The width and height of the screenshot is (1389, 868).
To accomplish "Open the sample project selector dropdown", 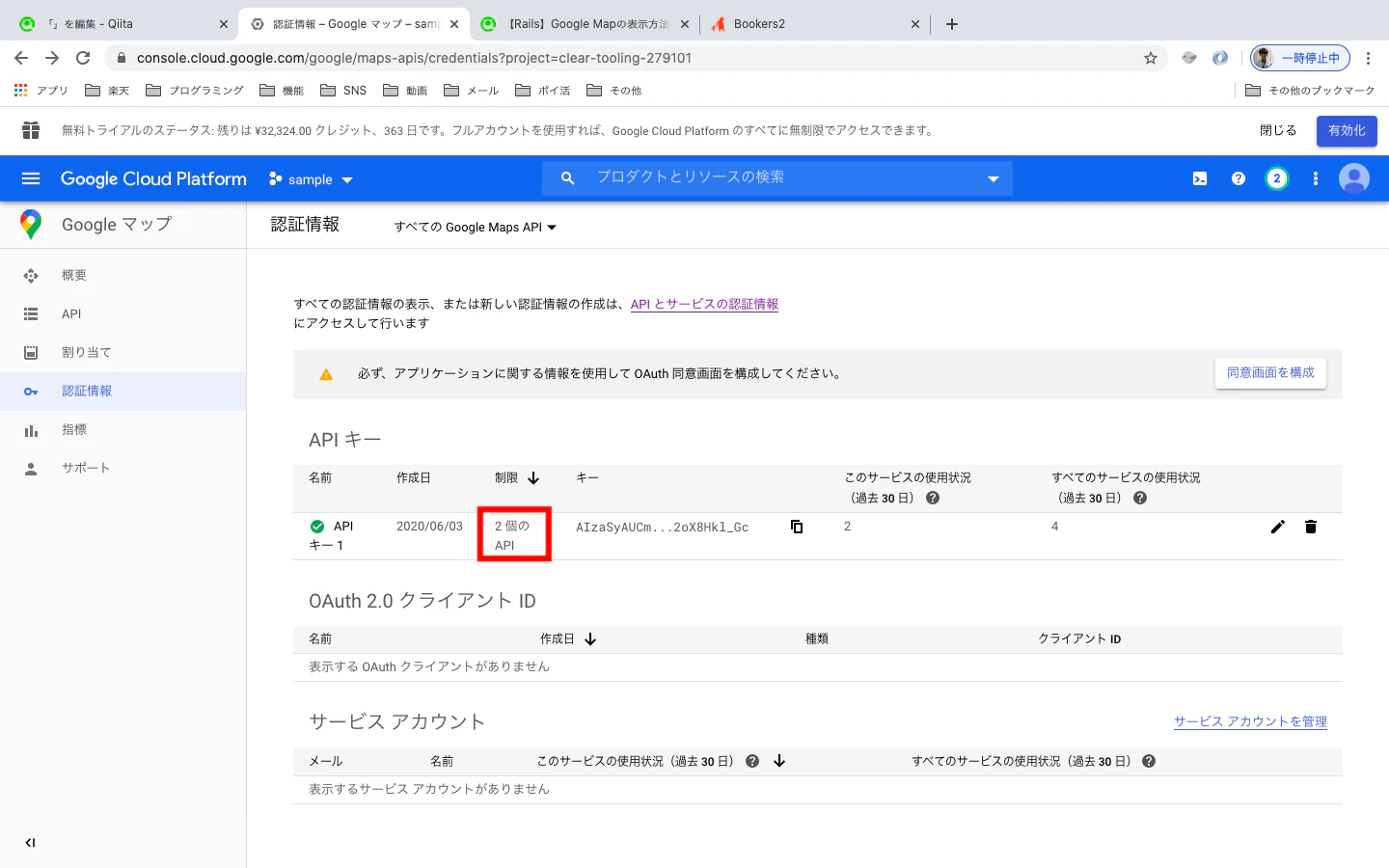I will 312,179.
